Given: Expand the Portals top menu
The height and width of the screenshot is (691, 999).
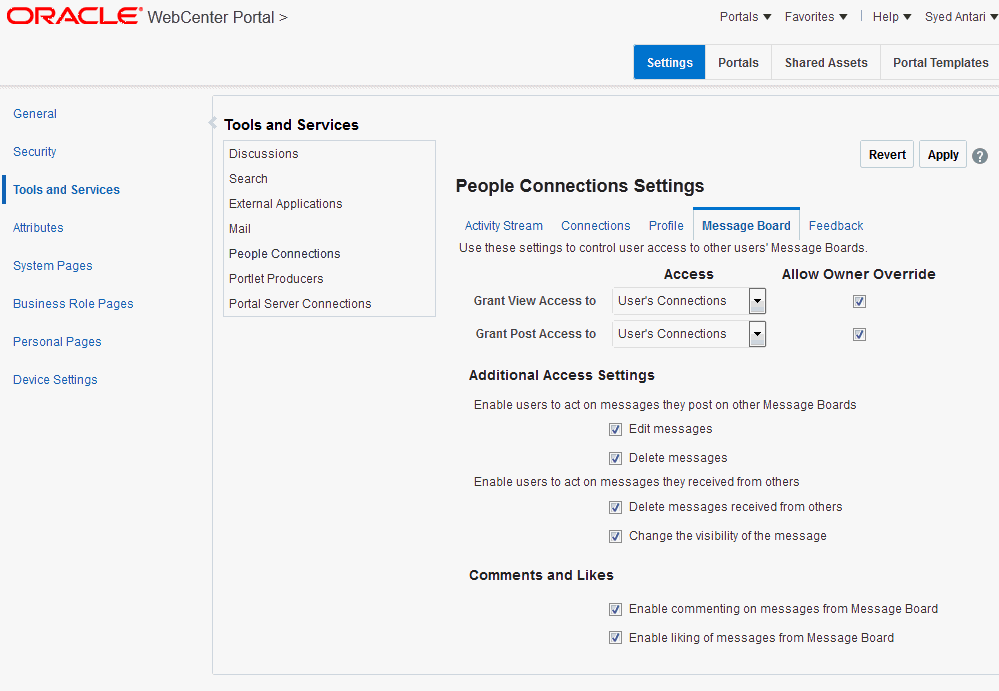Looking at the screenshot, I should 745,17.
